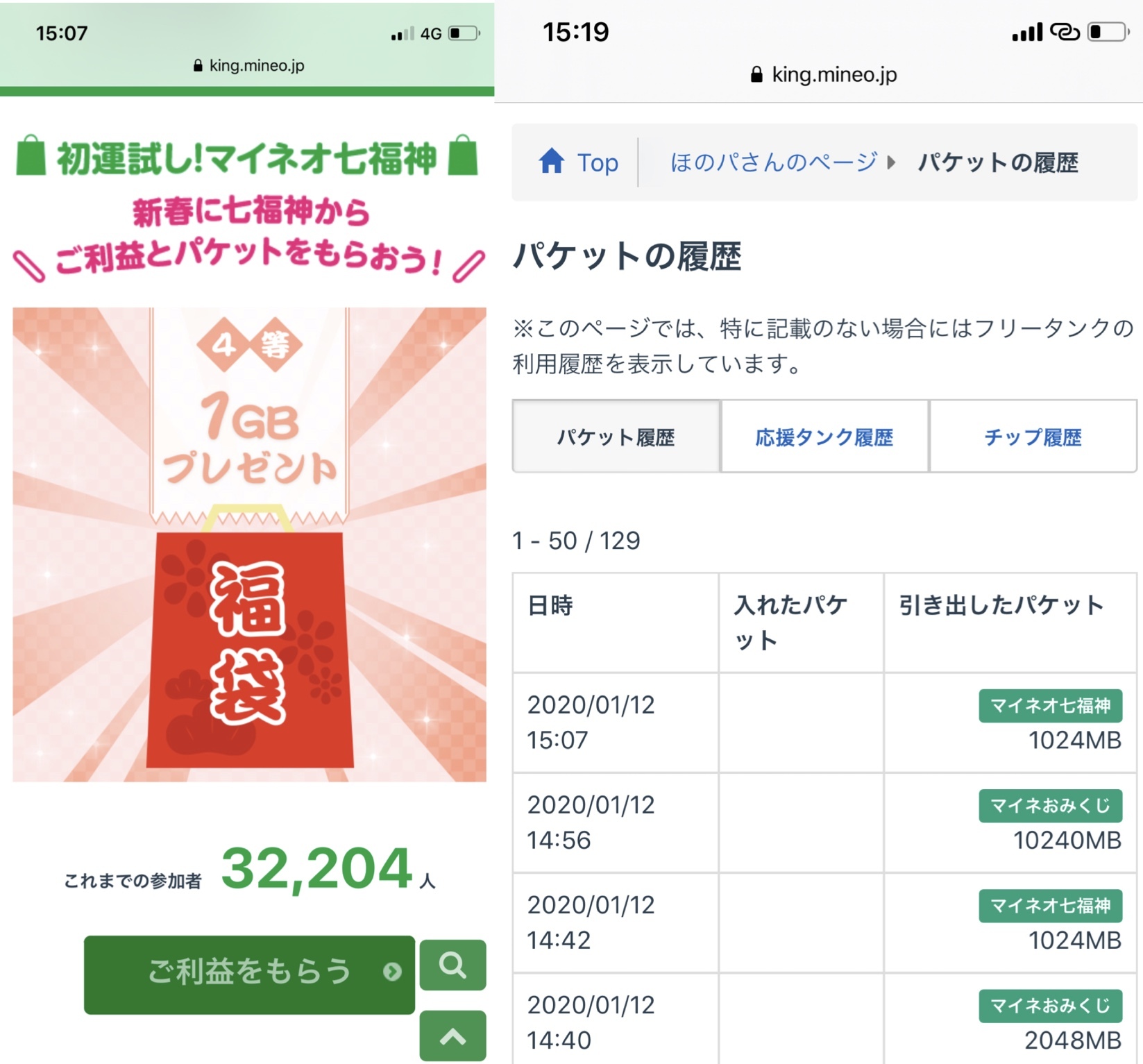The height and width of the screenshot is (1064, 1143).
Task: Switch to the チップ履歴 tab
Action: [x=1033, y=437]
